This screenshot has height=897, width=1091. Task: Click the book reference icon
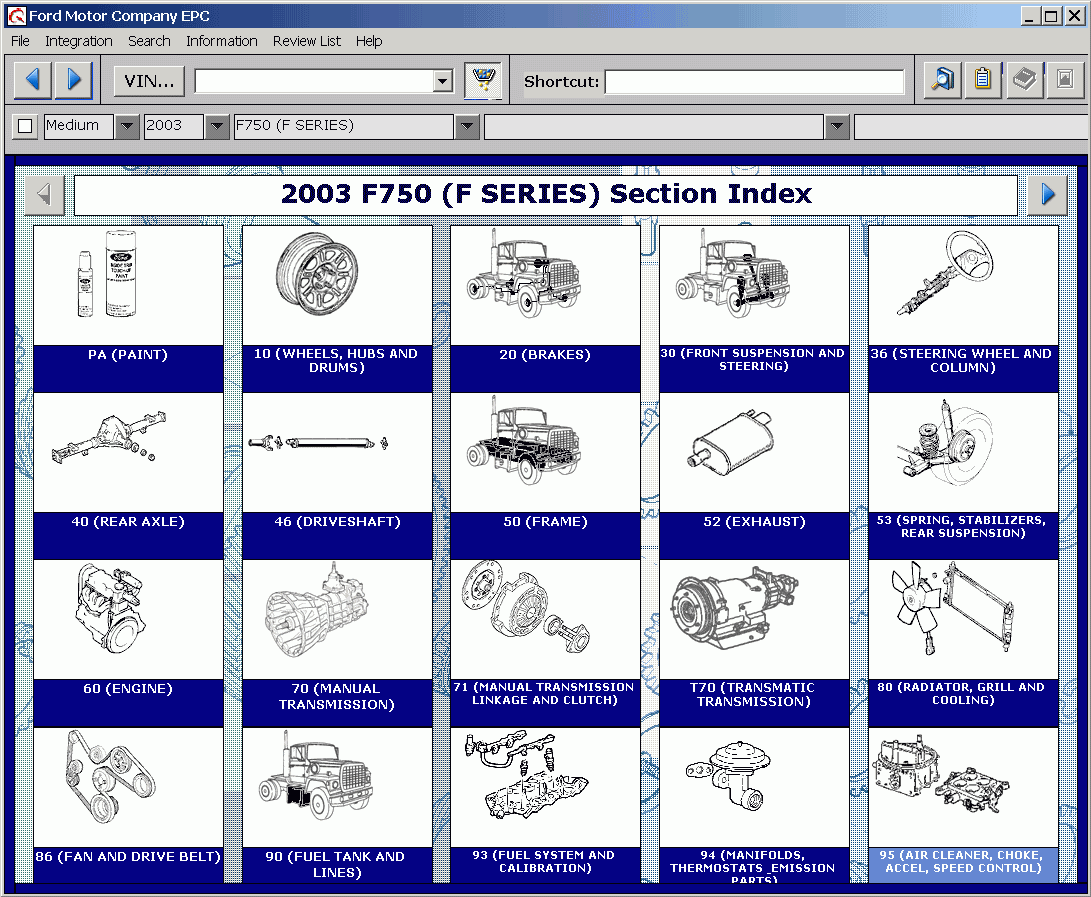click(1023, 79)
